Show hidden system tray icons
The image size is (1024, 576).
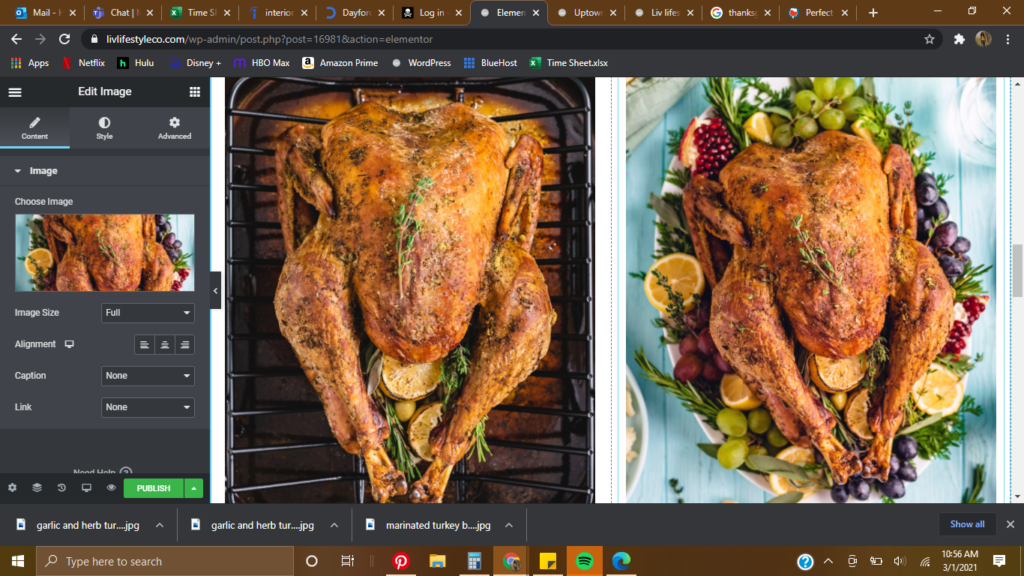(828, 561)
